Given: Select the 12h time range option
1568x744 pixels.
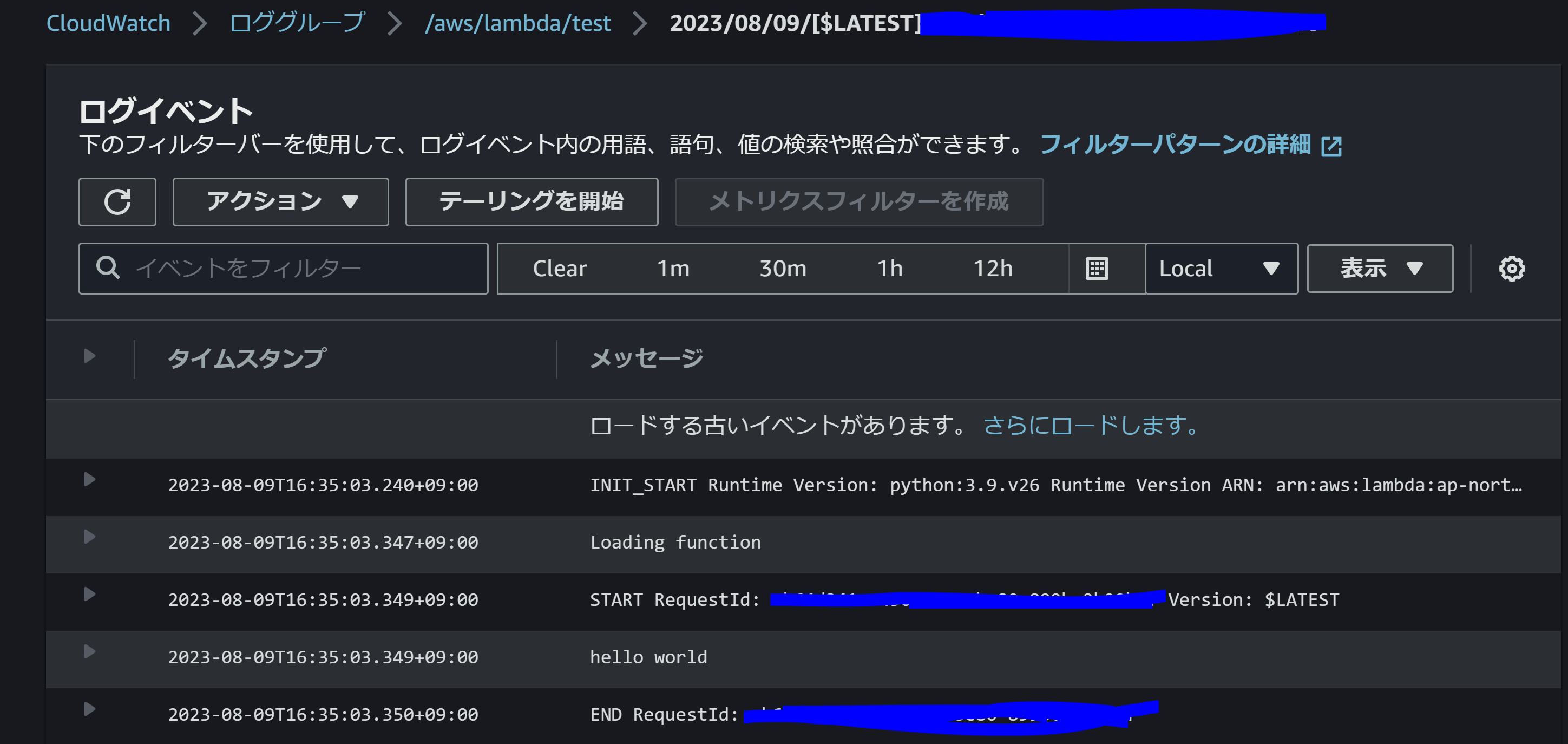Looking at the screenshot, I should pyautogui.click(x=992, y=269).
